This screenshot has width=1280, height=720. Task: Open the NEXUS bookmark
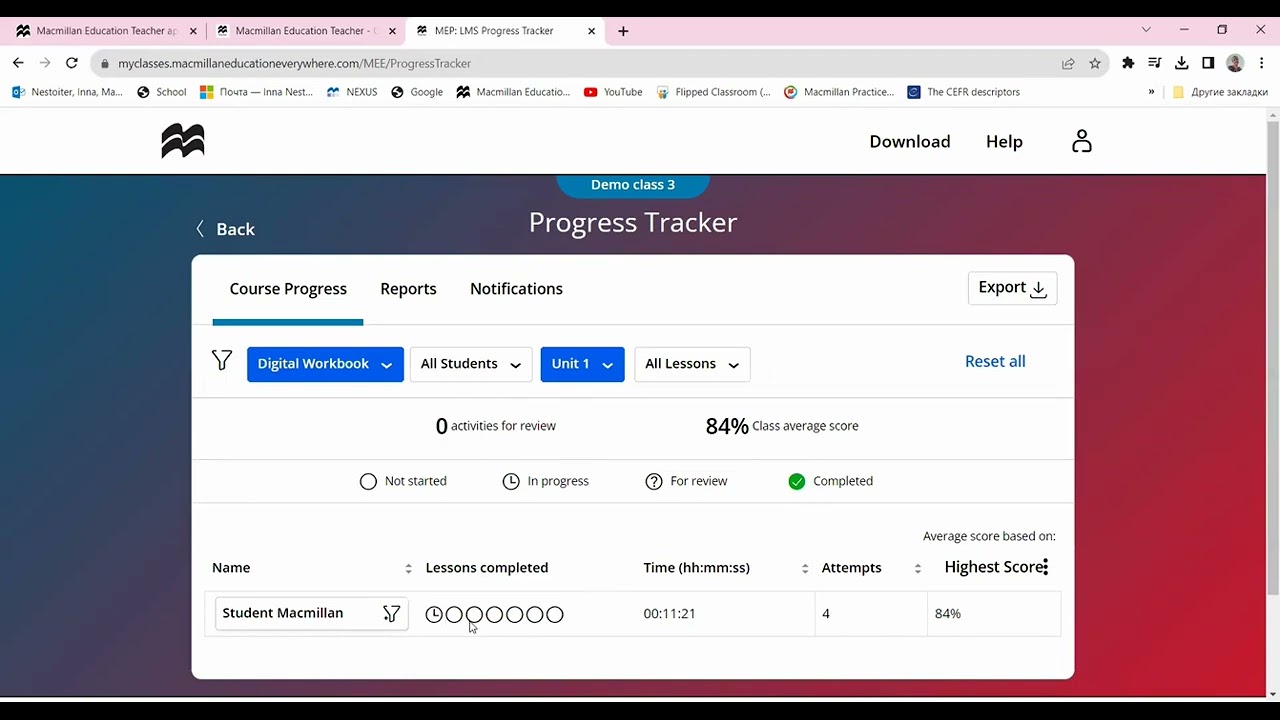352,92
